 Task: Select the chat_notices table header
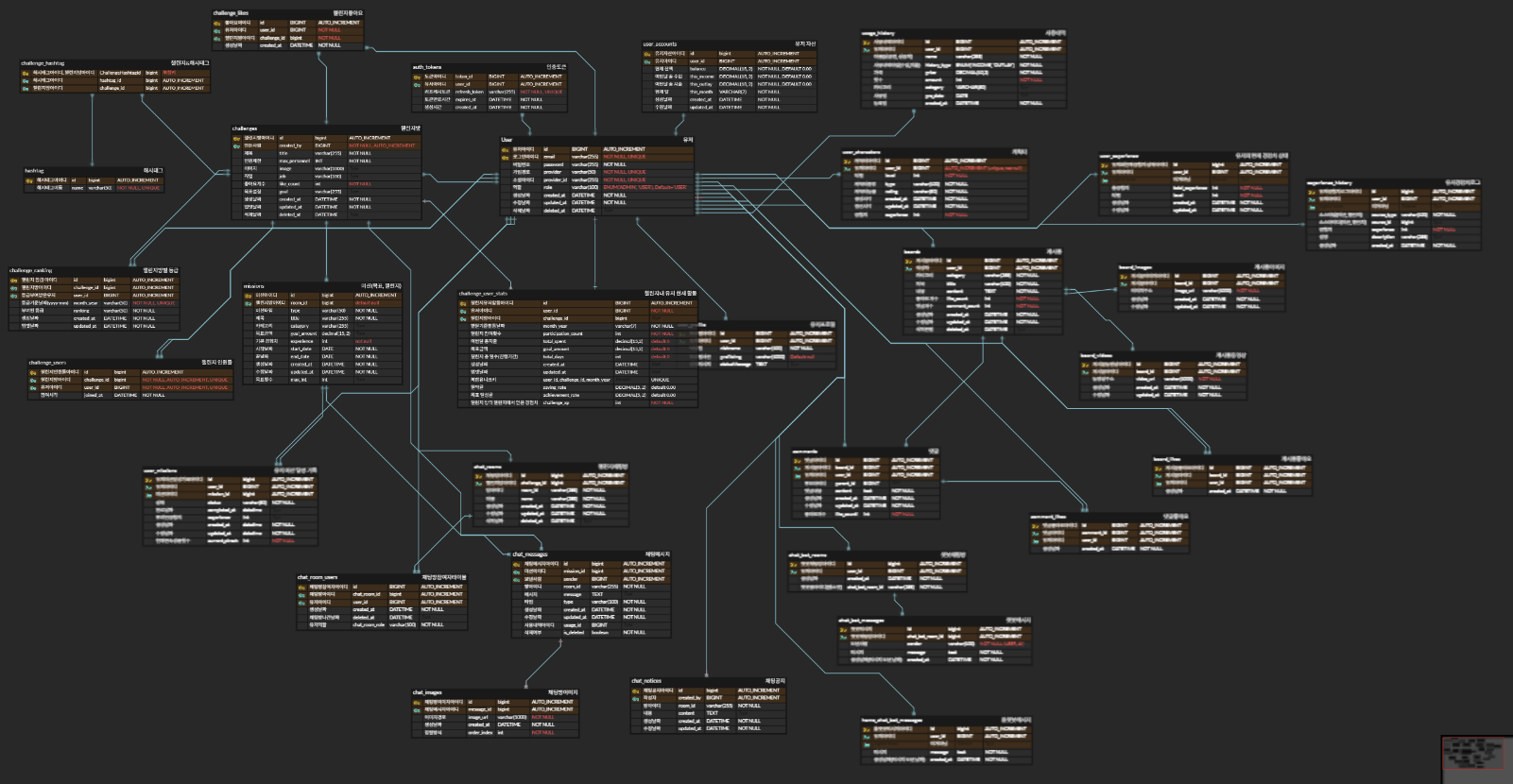point(708,681)
